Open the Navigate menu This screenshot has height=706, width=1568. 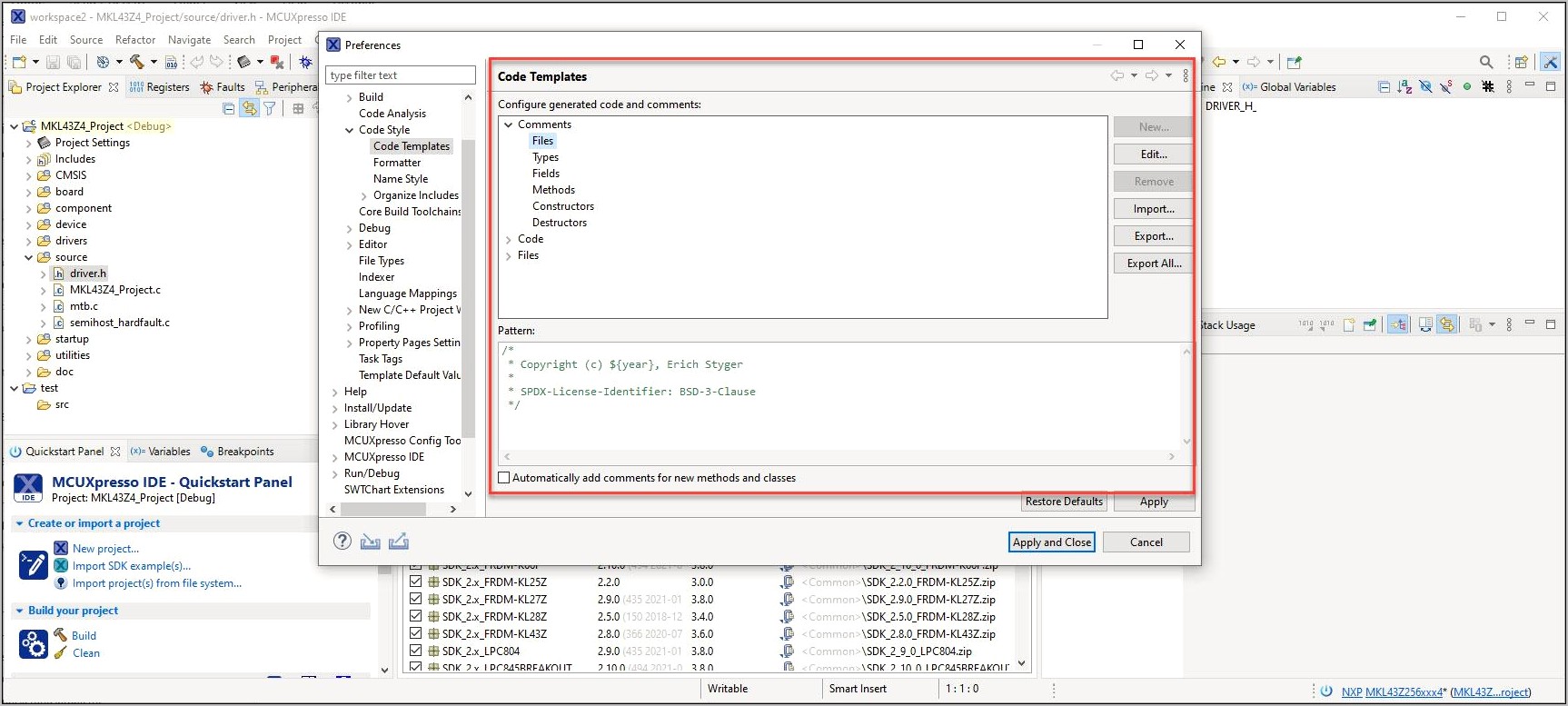click(189, 40)
